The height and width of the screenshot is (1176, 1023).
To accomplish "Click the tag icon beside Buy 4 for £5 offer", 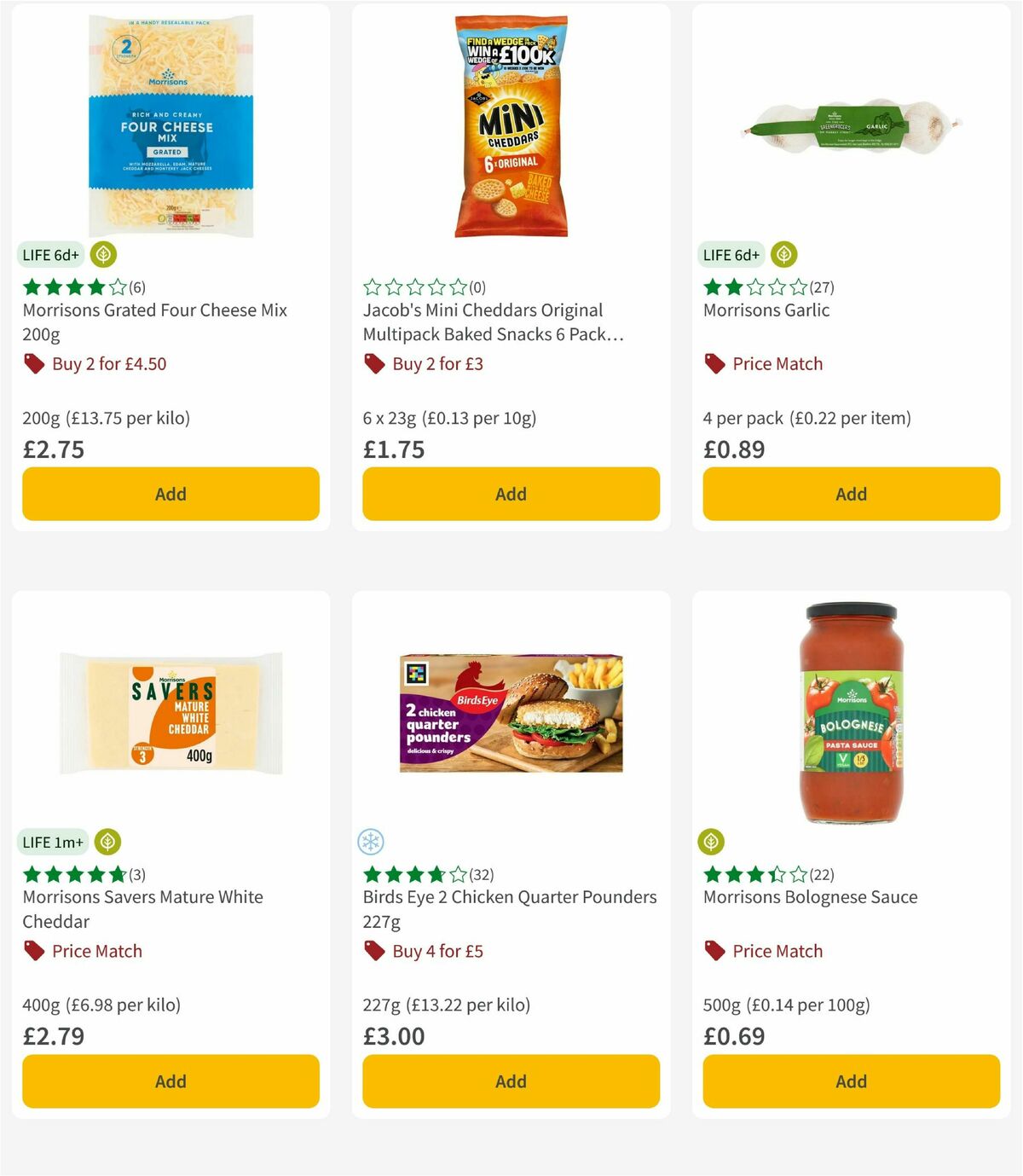I will pos(373,950).
